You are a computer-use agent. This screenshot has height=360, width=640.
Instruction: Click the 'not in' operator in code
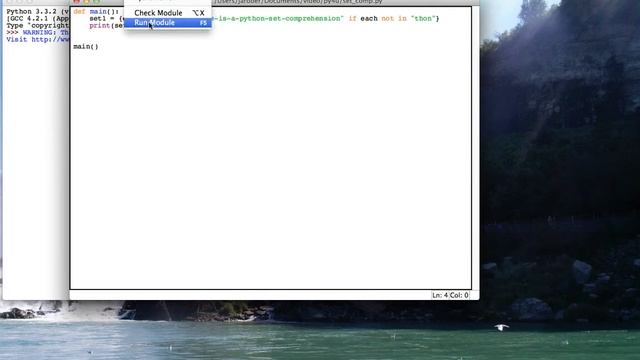(394, 18)
